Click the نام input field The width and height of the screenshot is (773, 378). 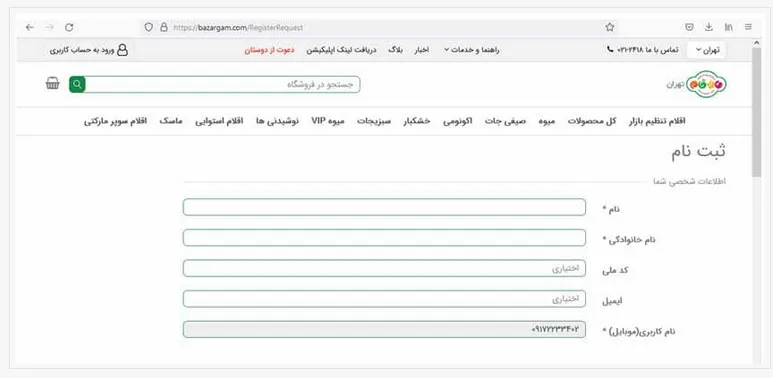[384, 207]
